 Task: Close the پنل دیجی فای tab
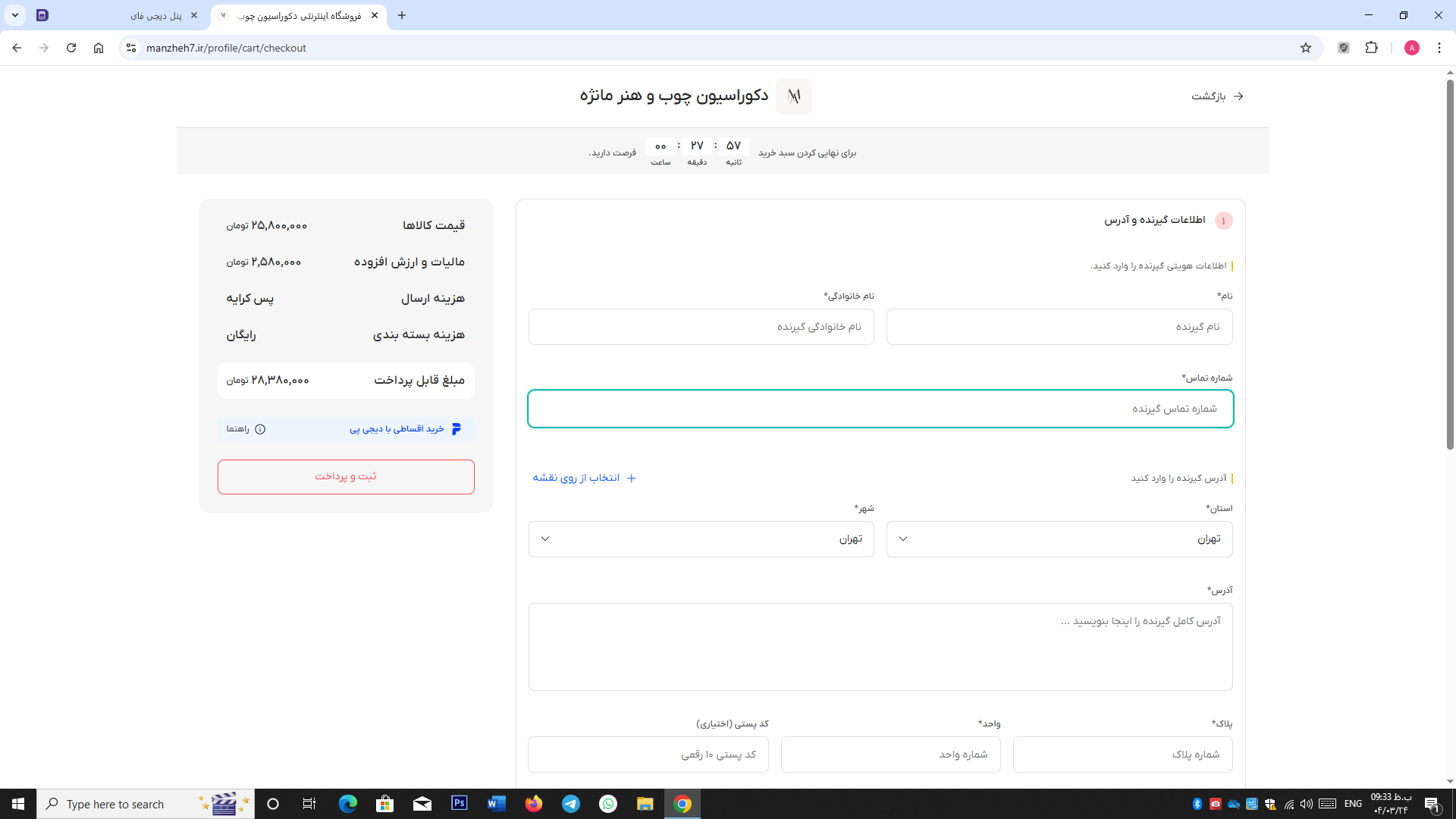point(194,15)
